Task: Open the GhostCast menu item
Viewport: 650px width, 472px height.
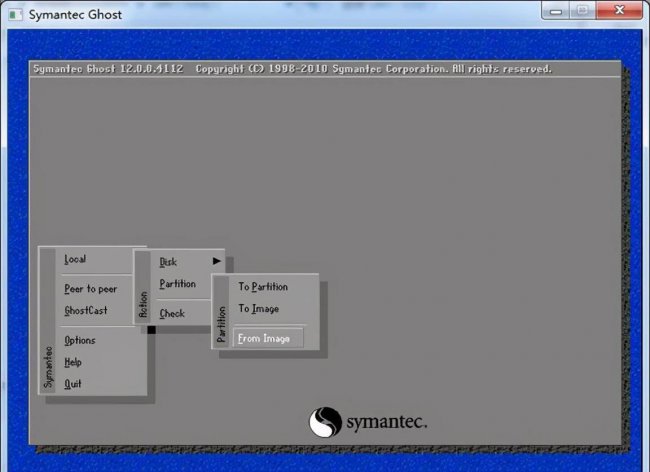Action: coord(86,310)
